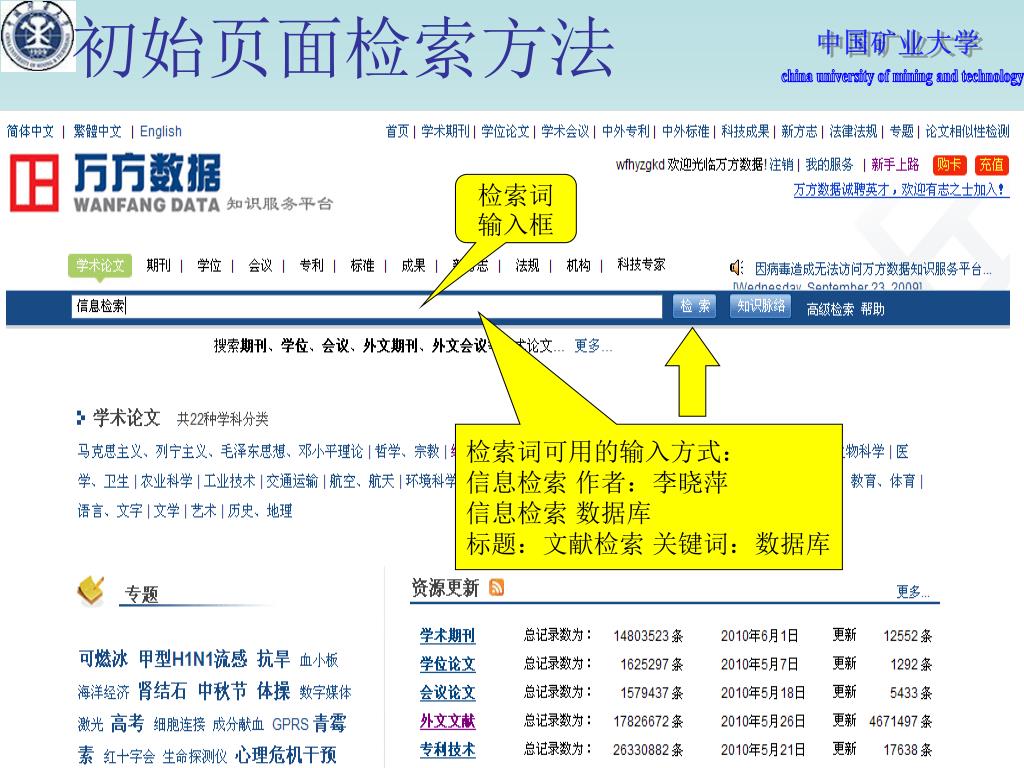Screen dimensions: 1024x768
Task: Open 高级检索 advanced search link
Action: pos(830,309)
